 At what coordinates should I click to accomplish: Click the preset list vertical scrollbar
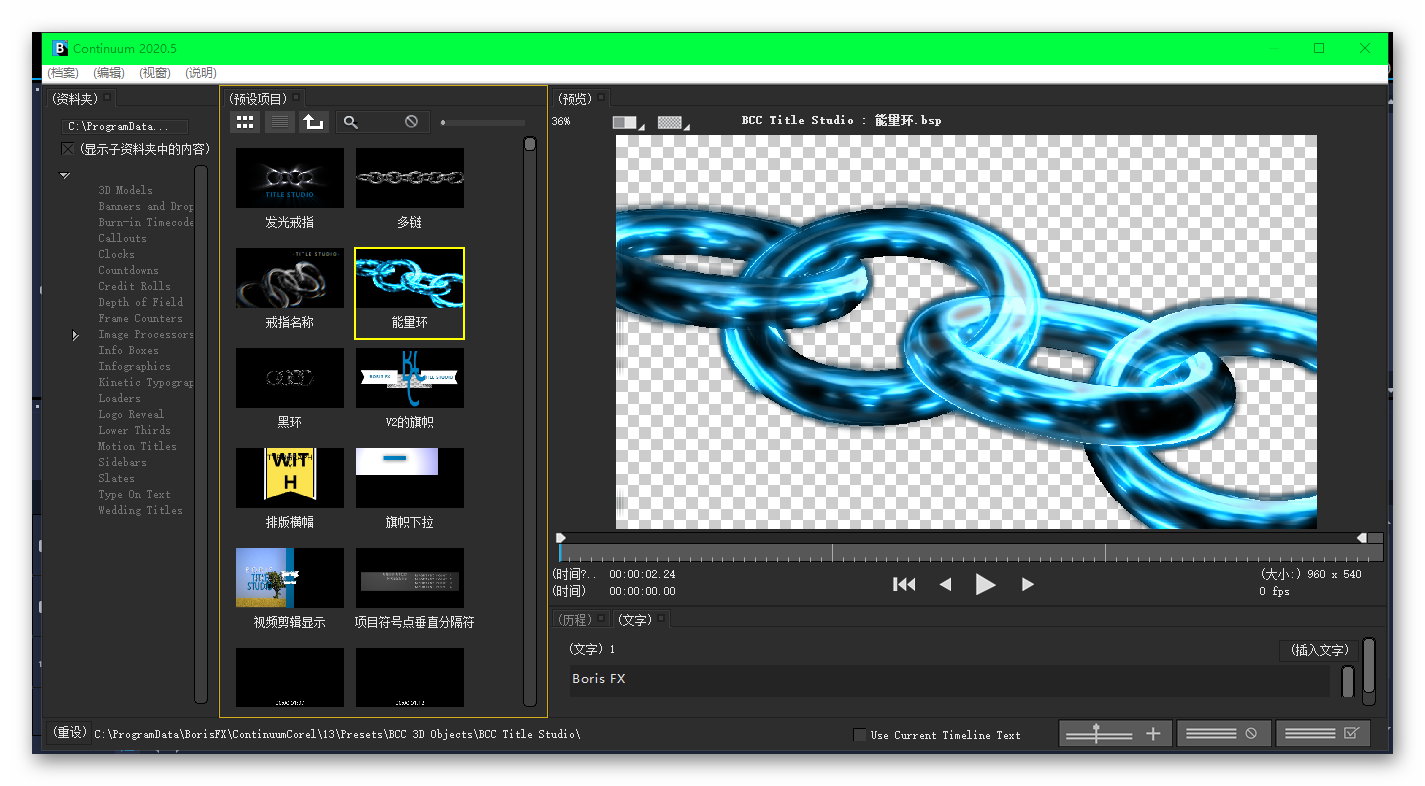[530, 420]
